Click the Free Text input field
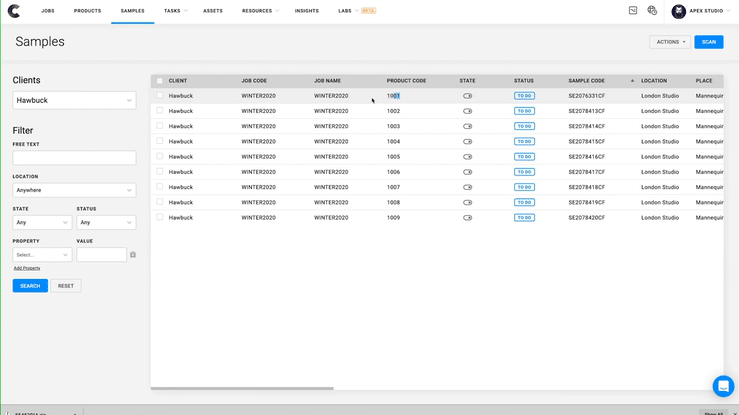 pyautogui.click(x=74, y=158)
